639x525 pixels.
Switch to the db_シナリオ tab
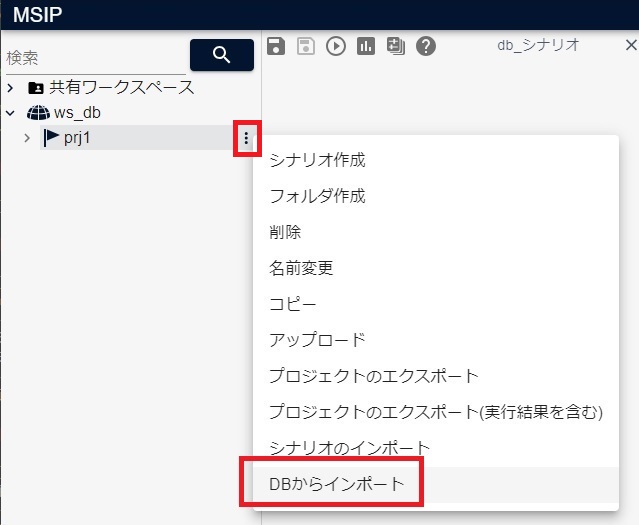[538, 45]
